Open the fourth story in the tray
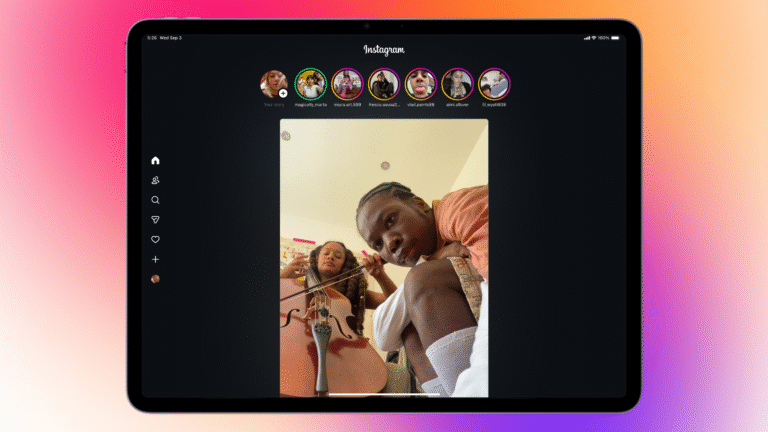 coord(384,83)
